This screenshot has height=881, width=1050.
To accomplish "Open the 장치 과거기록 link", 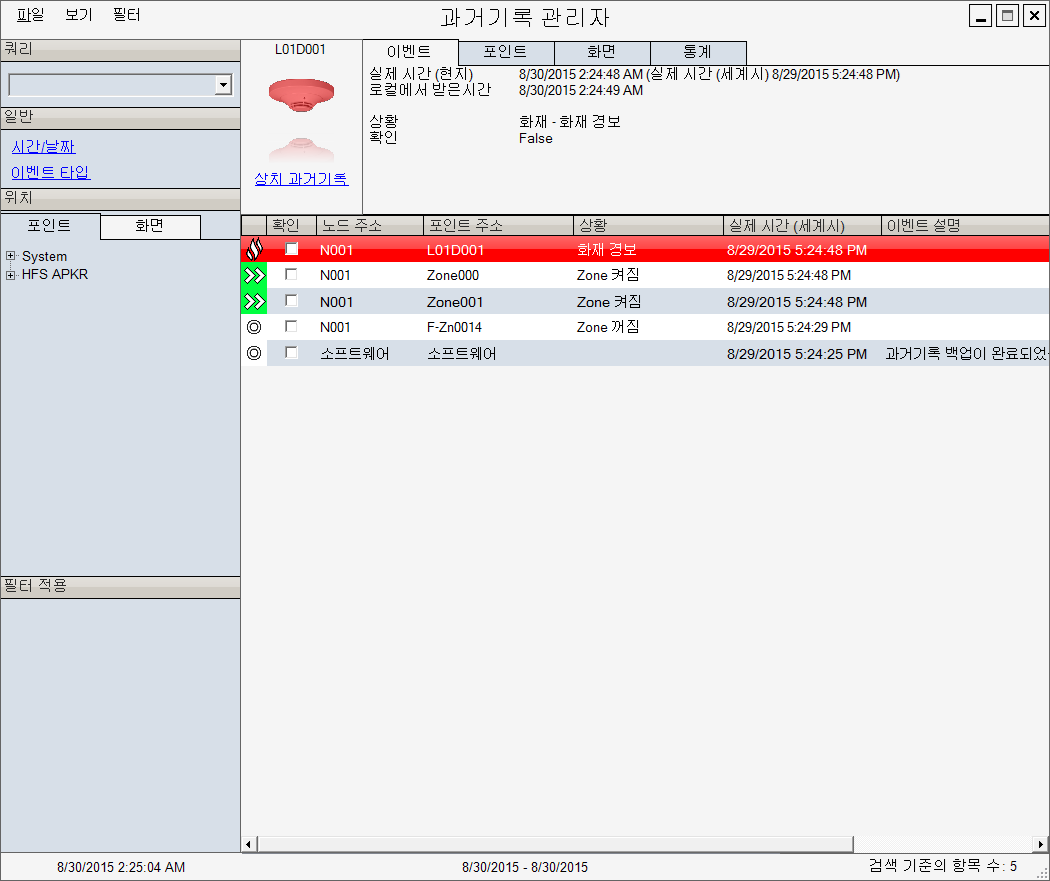I will click(x=300, y=179).
